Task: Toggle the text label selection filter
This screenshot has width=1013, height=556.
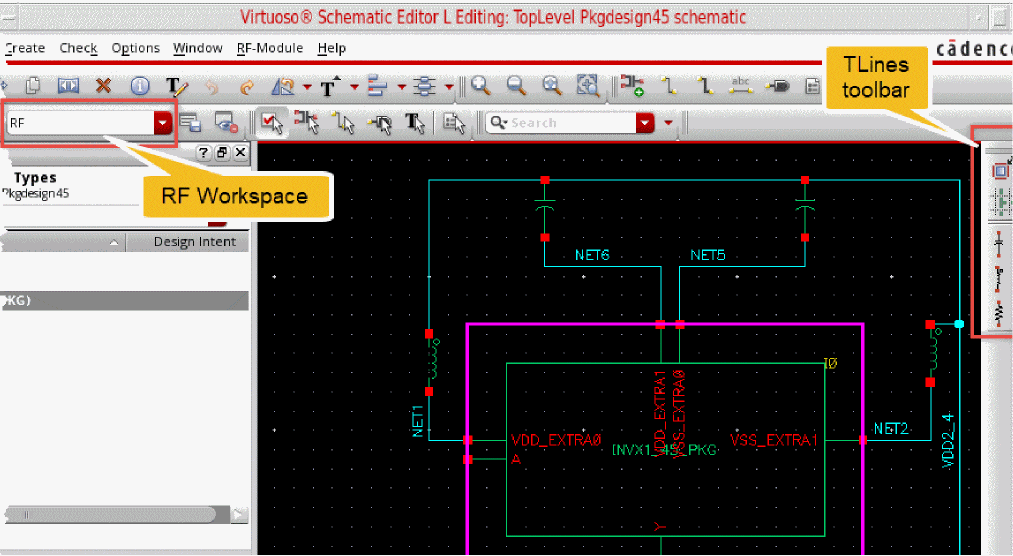Action: [414, 122]
